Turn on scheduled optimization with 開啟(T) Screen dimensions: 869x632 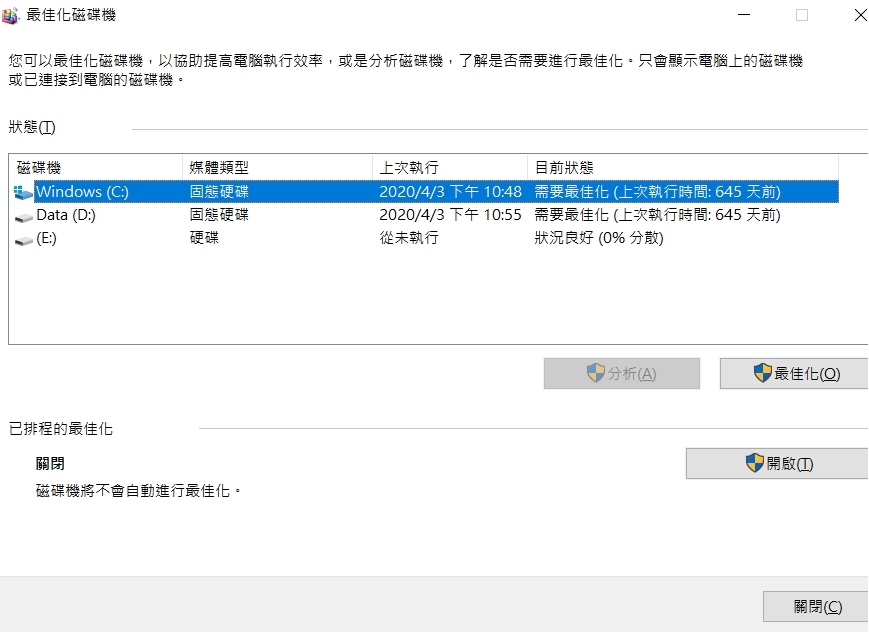pos(777,463)
